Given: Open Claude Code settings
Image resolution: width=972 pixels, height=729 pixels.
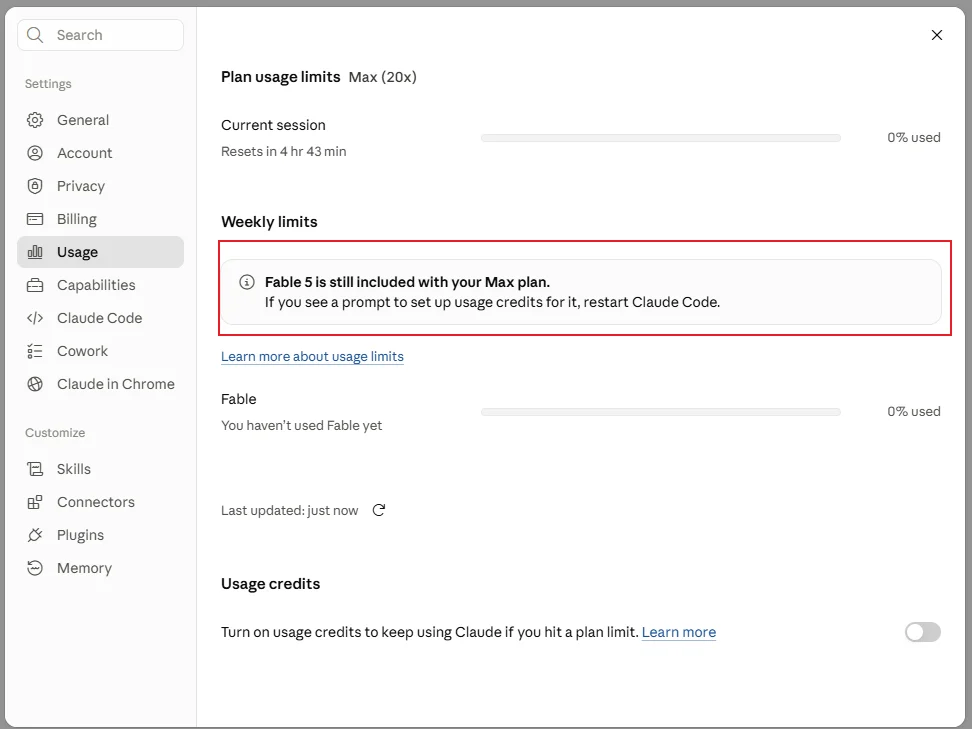Looking at the screenshot, I should point(100,318).
